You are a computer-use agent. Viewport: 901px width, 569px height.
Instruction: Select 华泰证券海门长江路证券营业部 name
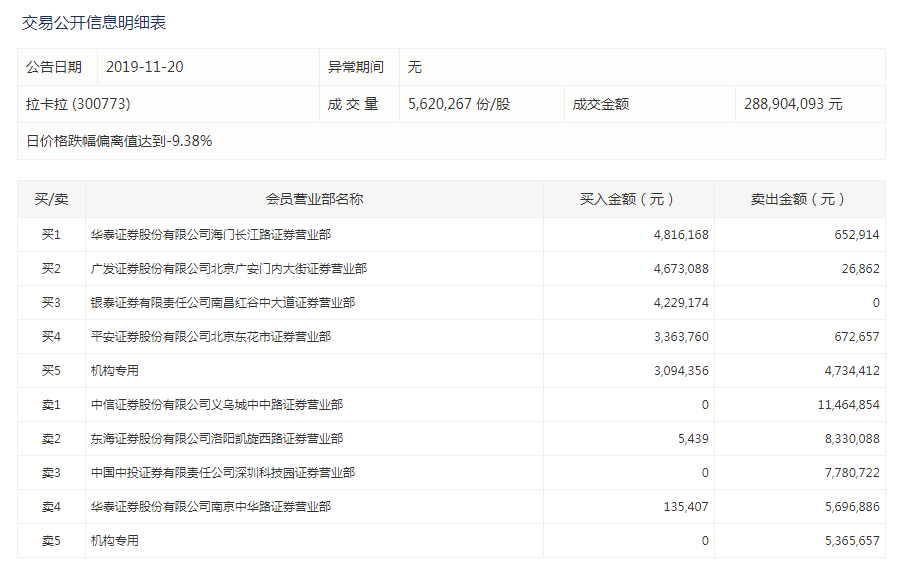click(x=211, y=234)
